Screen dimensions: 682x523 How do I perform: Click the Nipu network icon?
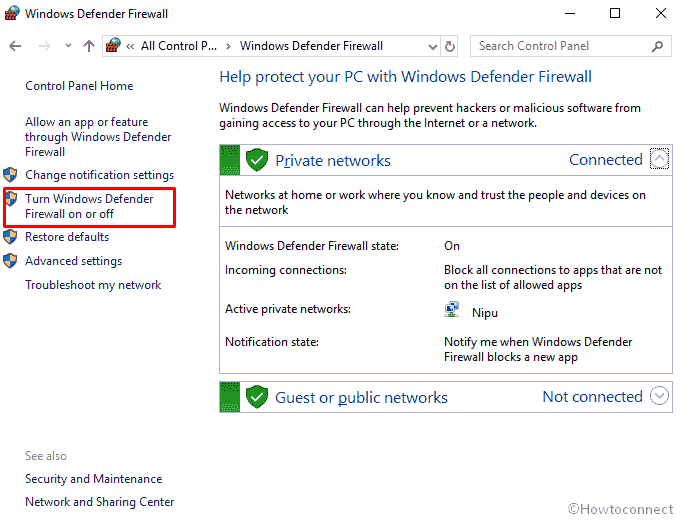pyautogui.click(x=452, y=309)
